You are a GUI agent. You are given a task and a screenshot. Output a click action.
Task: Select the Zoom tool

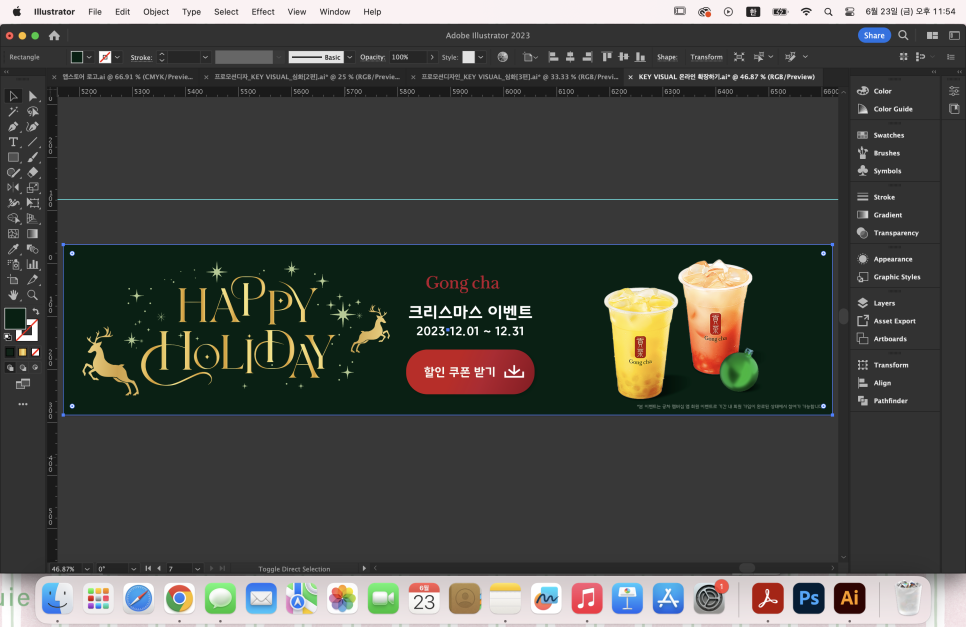point(33,295)
